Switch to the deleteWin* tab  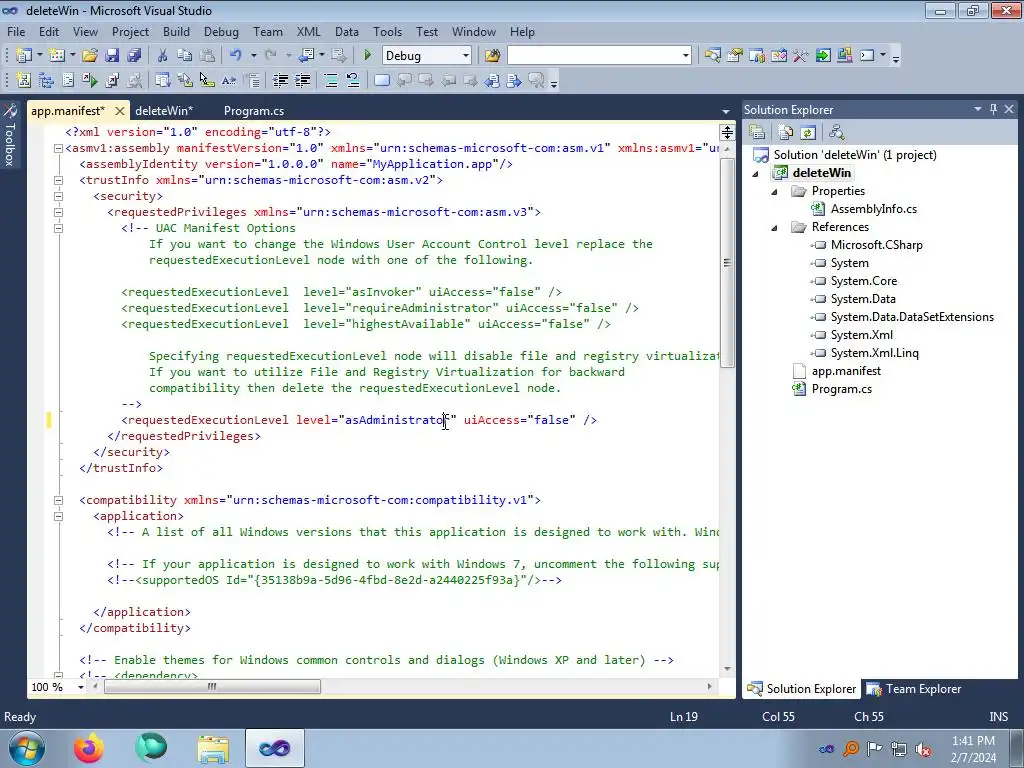164,111
